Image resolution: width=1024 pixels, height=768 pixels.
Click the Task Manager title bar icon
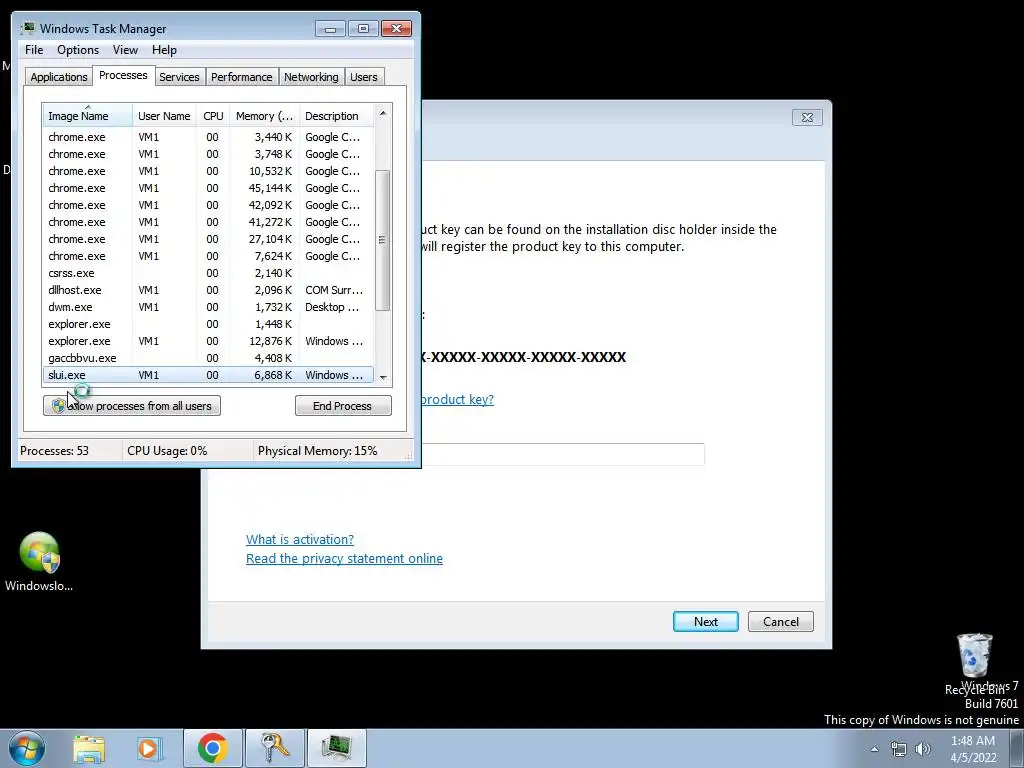[27, 28]
